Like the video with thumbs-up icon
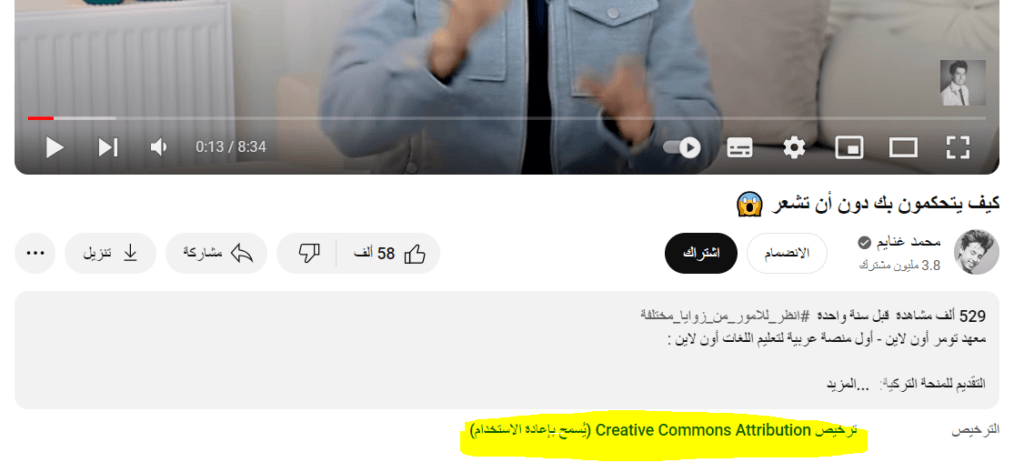The image size is (1024, 462). (x=389, y=253)
